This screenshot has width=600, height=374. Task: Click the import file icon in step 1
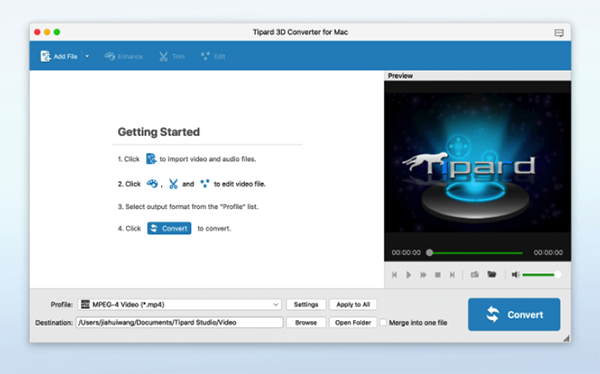click(x=151, y=158)
